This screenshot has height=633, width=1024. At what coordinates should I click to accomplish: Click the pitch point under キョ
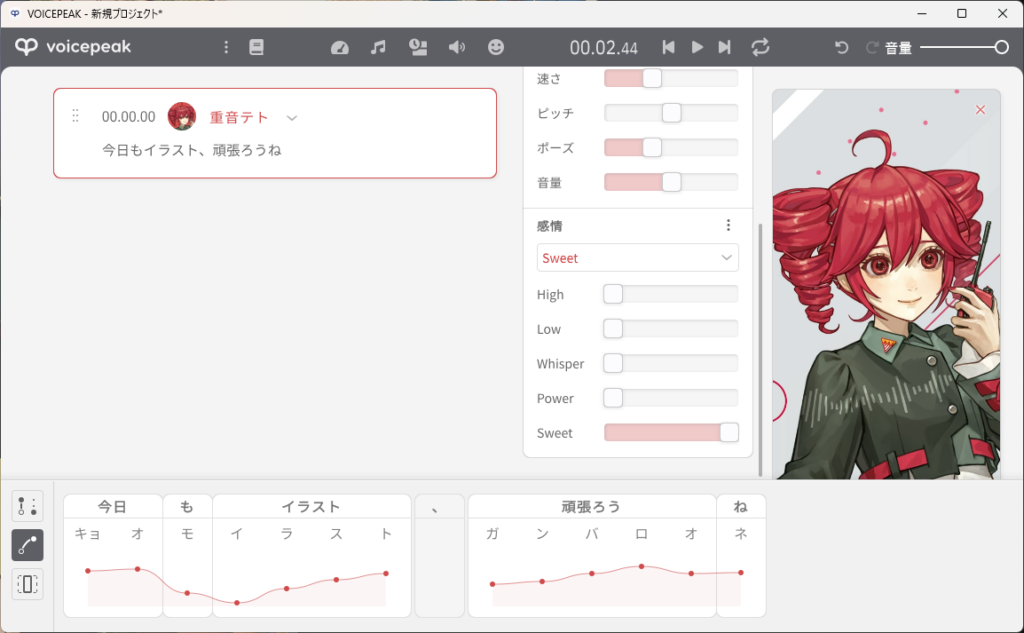(88, 571)
